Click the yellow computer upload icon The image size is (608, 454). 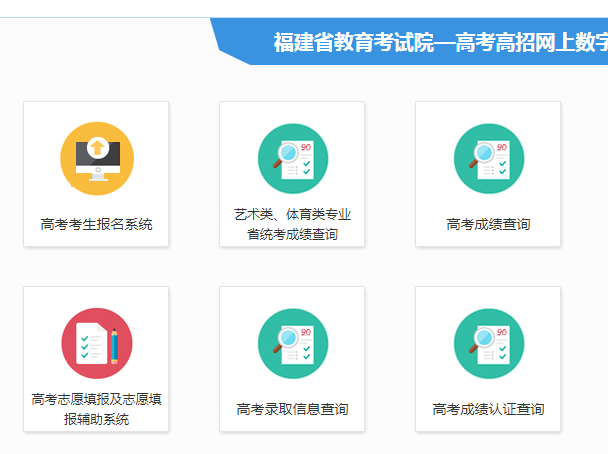click(97, 159)
